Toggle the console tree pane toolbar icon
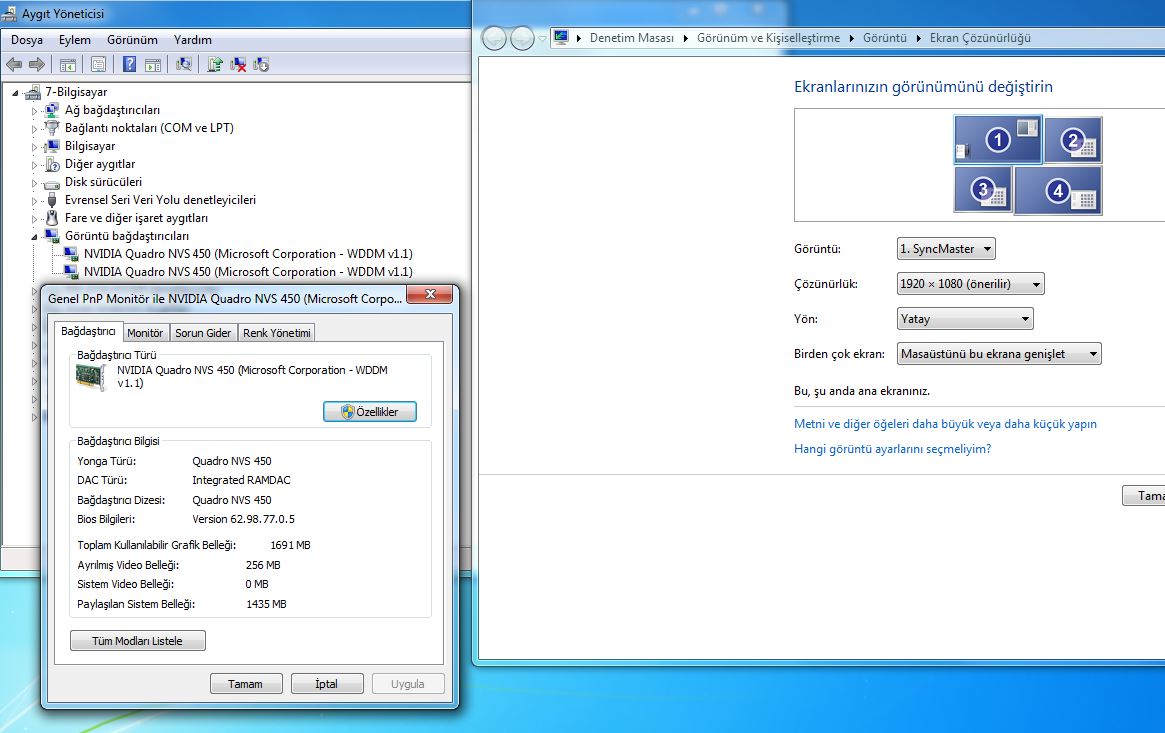 point(68,65)
